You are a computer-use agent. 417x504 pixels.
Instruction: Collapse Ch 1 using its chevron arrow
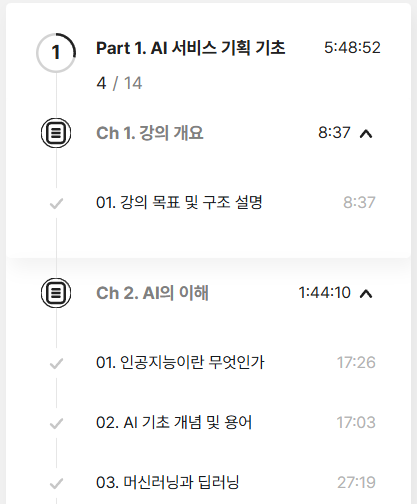(366, 134)
